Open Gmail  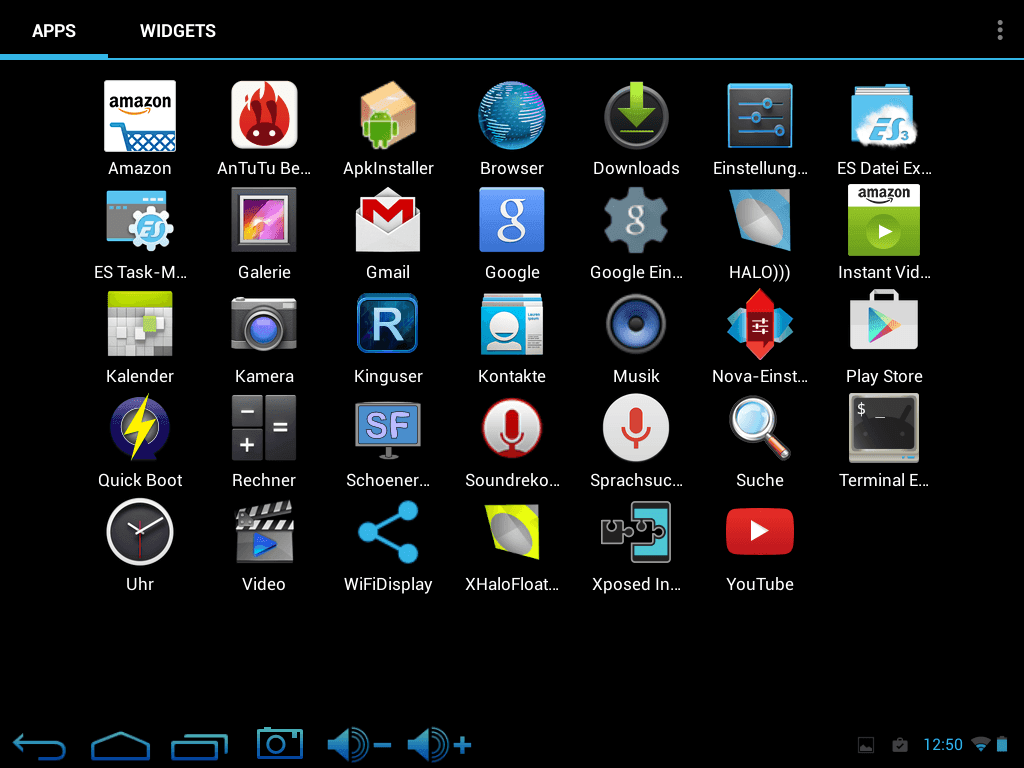(388, 221)
